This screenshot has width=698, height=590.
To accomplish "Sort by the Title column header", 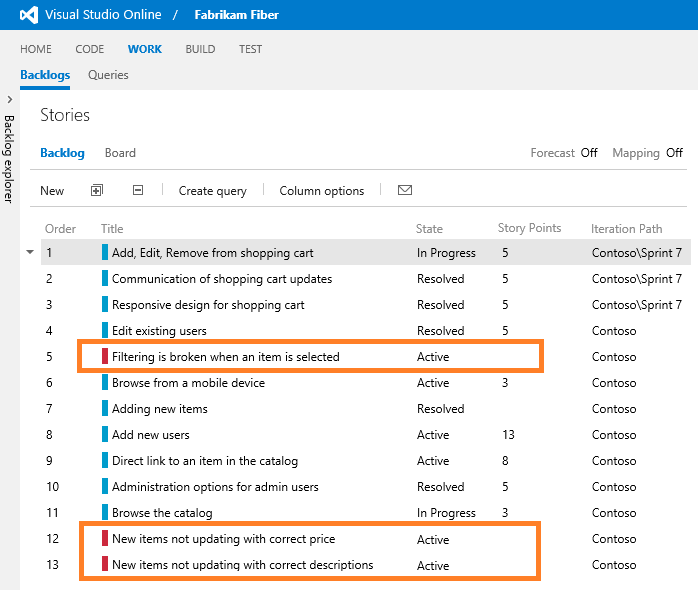I will [x=112, y=229].
